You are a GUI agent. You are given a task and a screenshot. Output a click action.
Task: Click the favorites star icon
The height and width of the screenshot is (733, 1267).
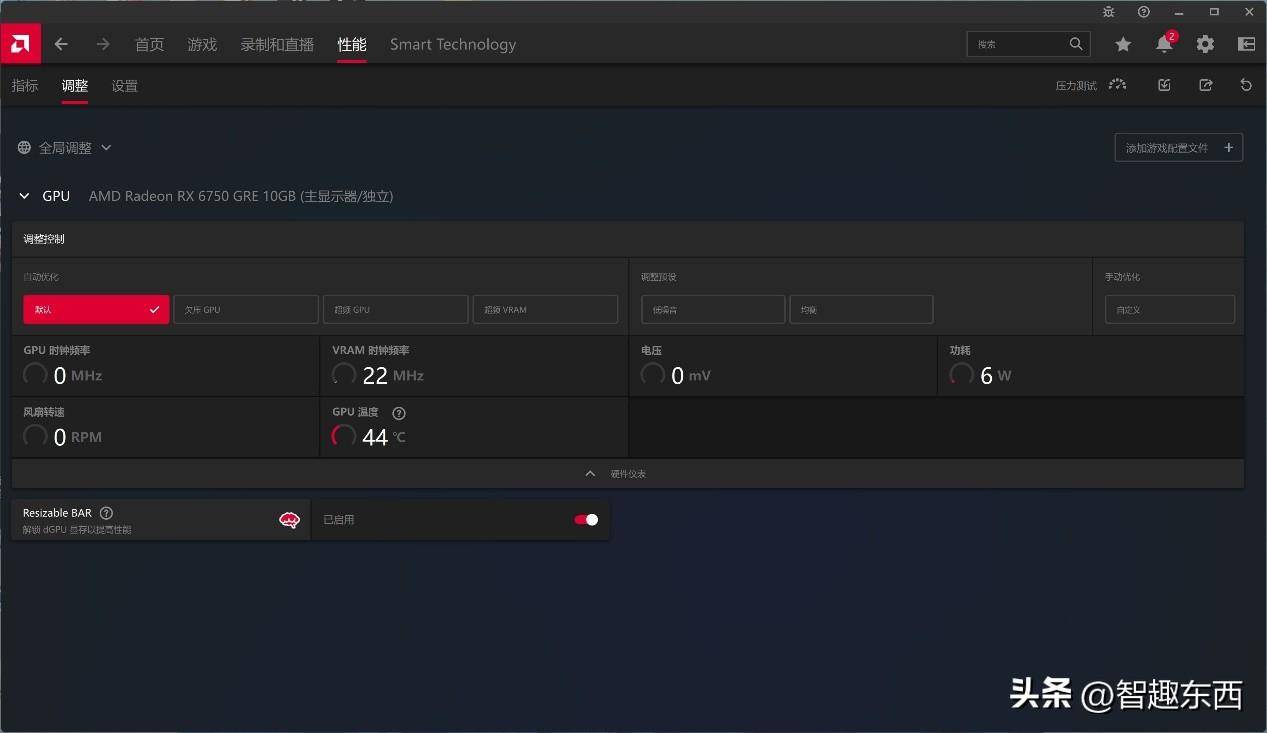pos(1123,44)
